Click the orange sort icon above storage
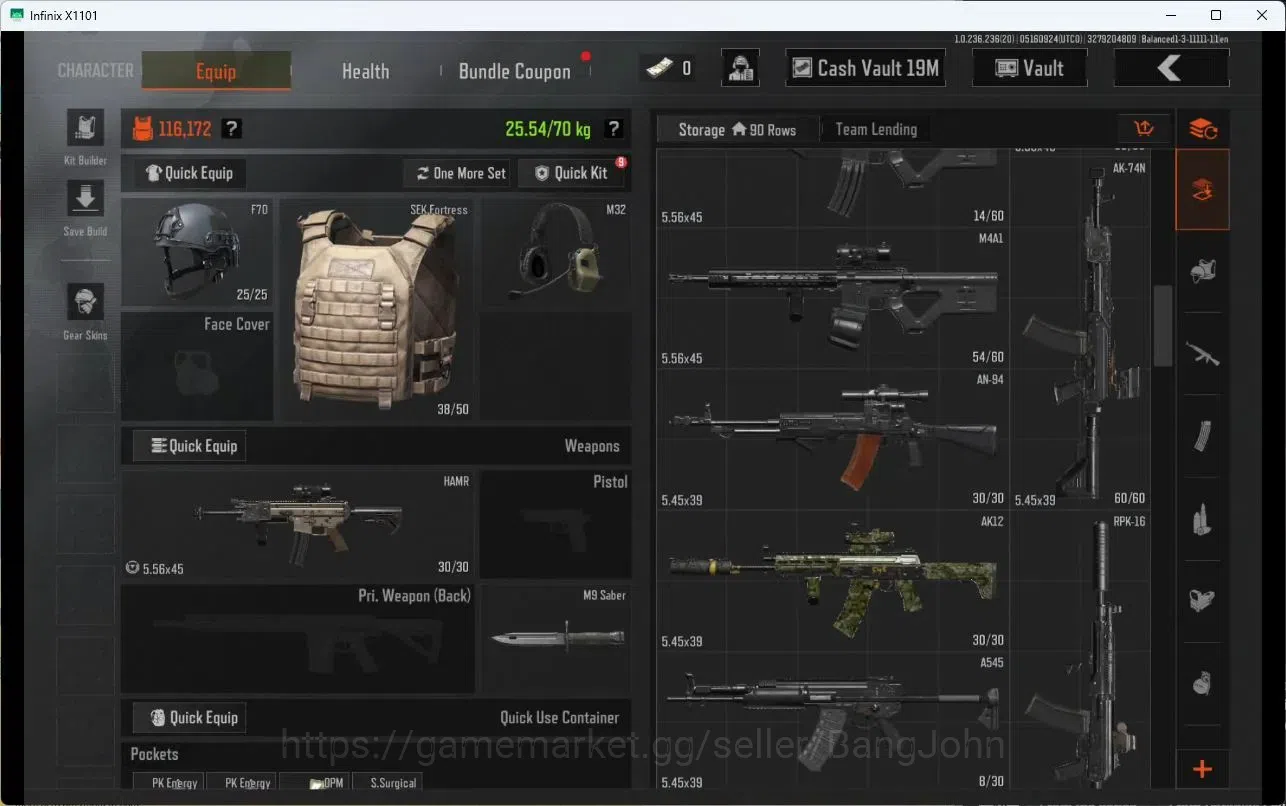Image resolution: width=1286 pixels, height=806 pixels. click(x=1144, y=129)
